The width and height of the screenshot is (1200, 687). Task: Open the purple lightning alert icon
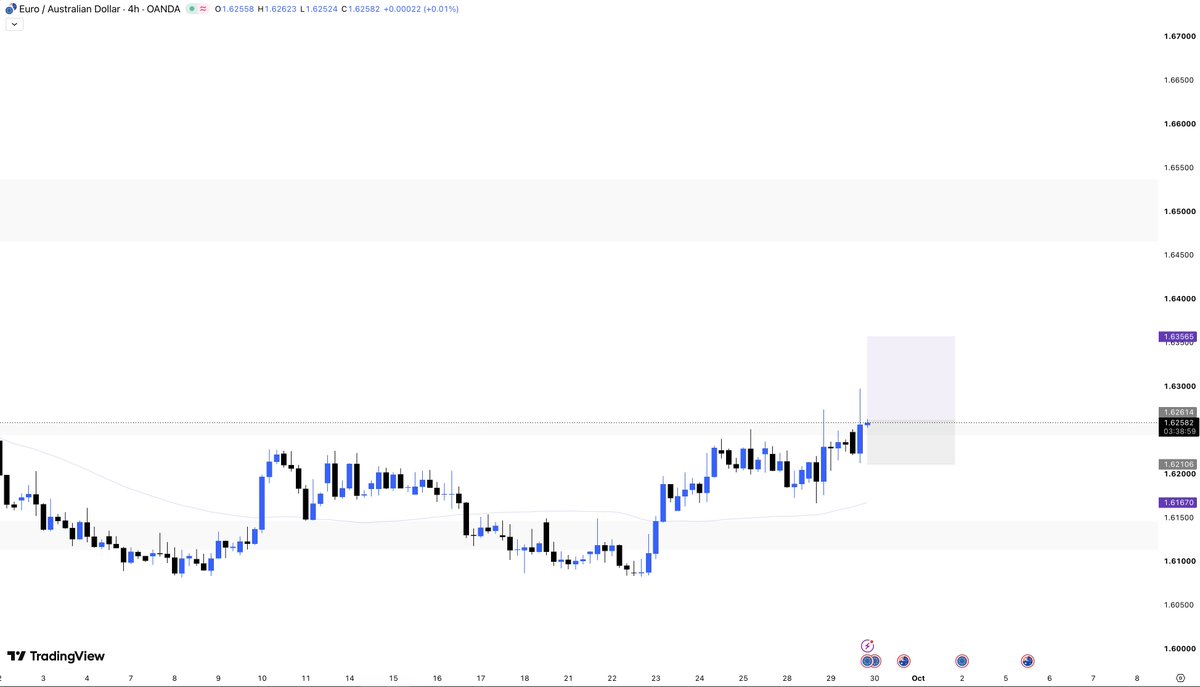(867, 646)
